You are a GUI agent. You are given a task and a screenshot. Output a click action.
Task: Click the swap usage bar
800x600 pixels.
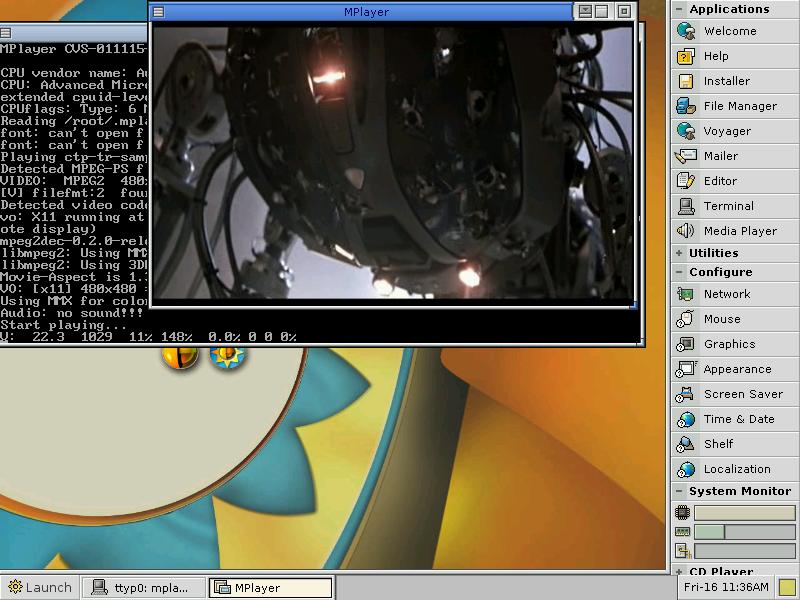[x=744, y=551]
